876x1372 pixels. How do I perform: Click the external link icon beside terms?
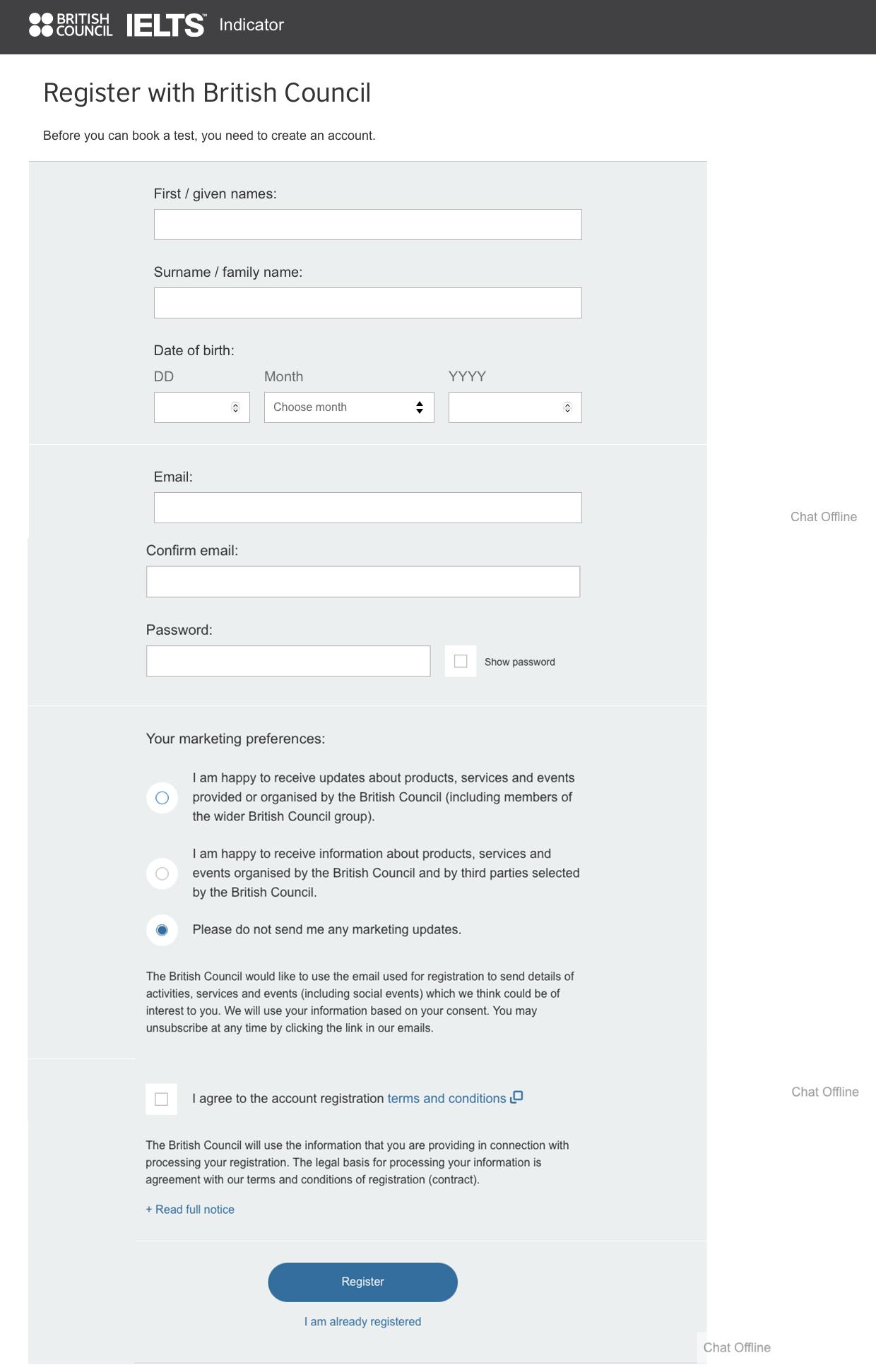click(516, 1097)
